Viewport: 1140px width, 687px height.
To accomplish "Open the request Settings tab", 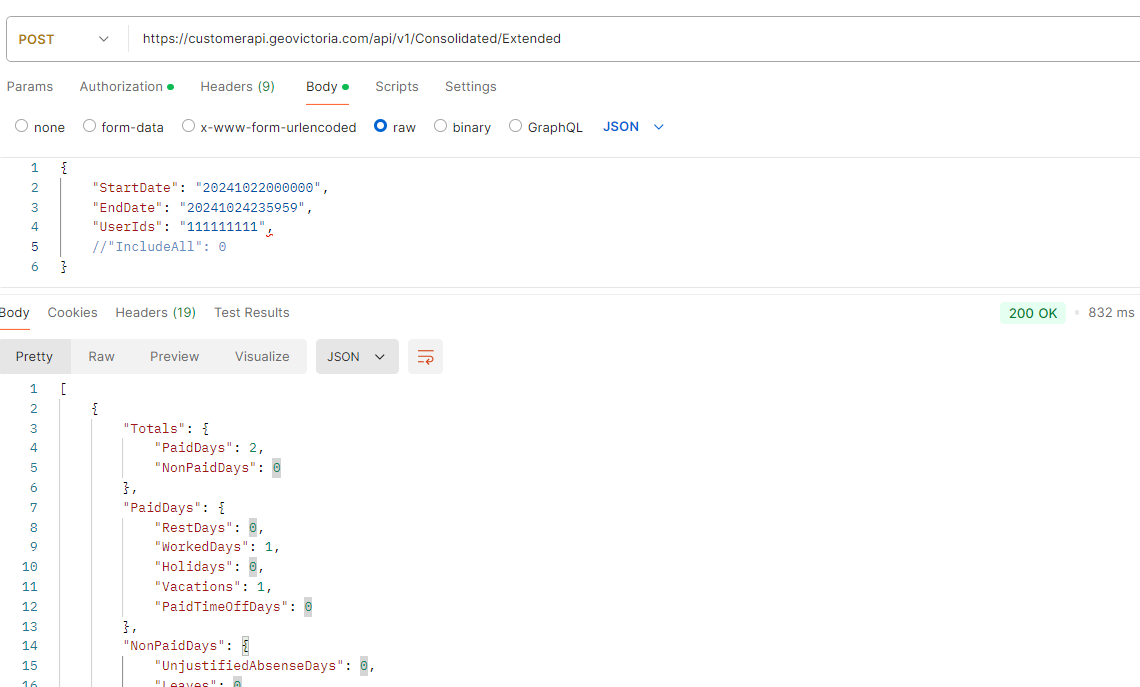I will (470, 87).
